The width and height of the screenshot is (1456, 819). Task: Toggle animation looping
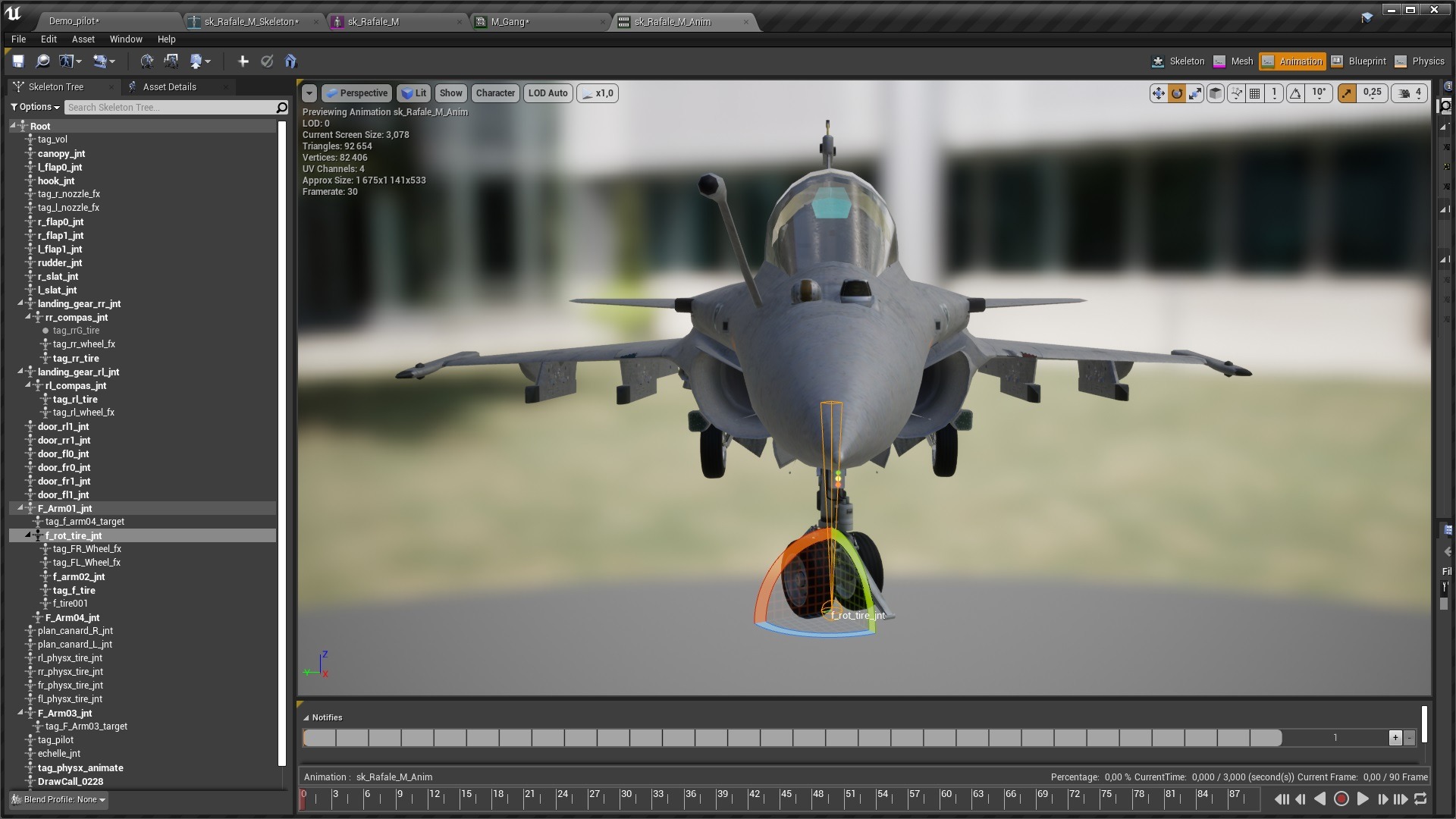tap(1420, 799)
